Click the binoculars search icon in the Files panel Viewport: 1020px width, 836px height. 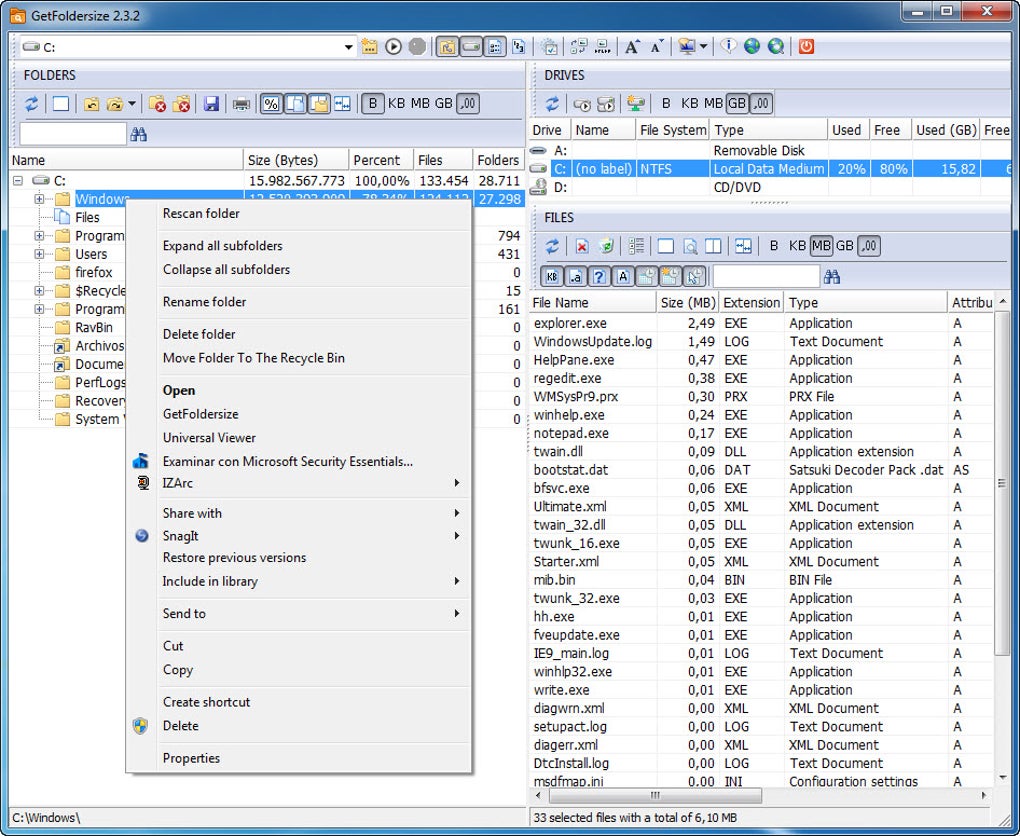[832, 277]
